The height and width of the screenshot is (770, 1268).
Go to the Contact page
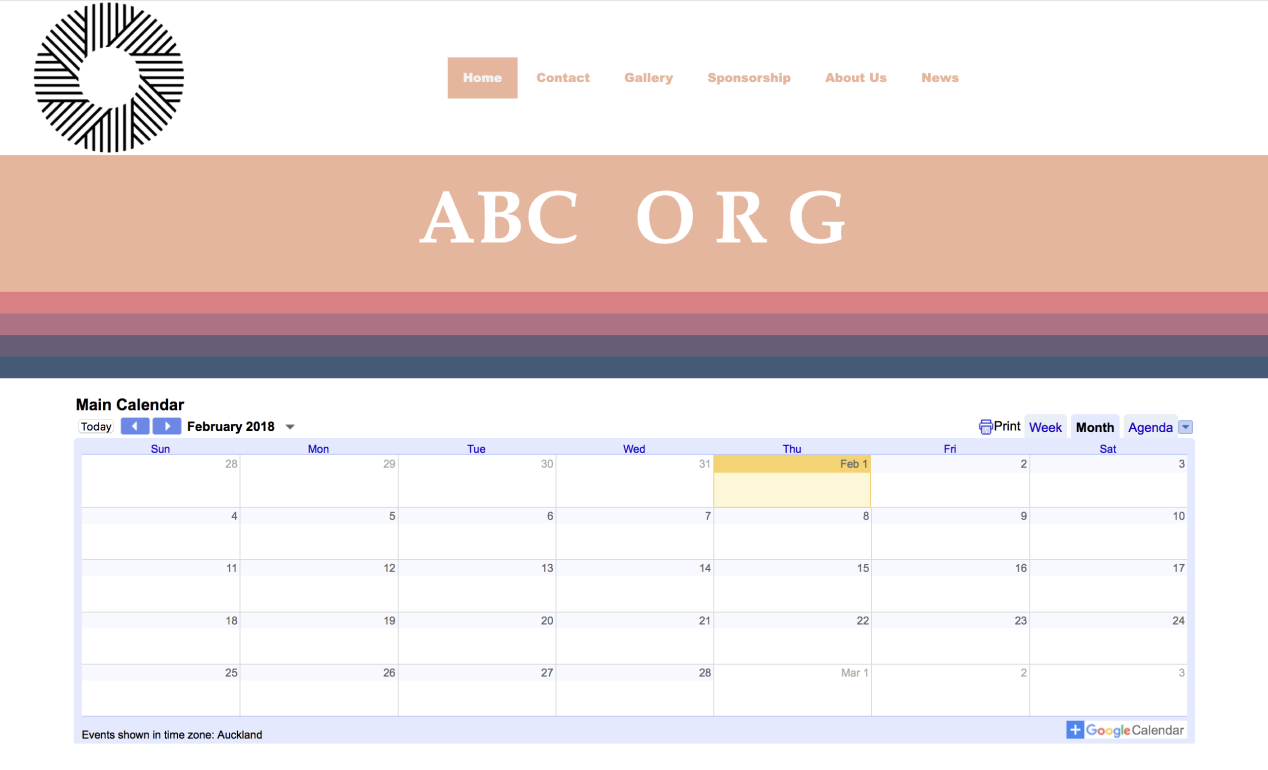coord(563,78)
